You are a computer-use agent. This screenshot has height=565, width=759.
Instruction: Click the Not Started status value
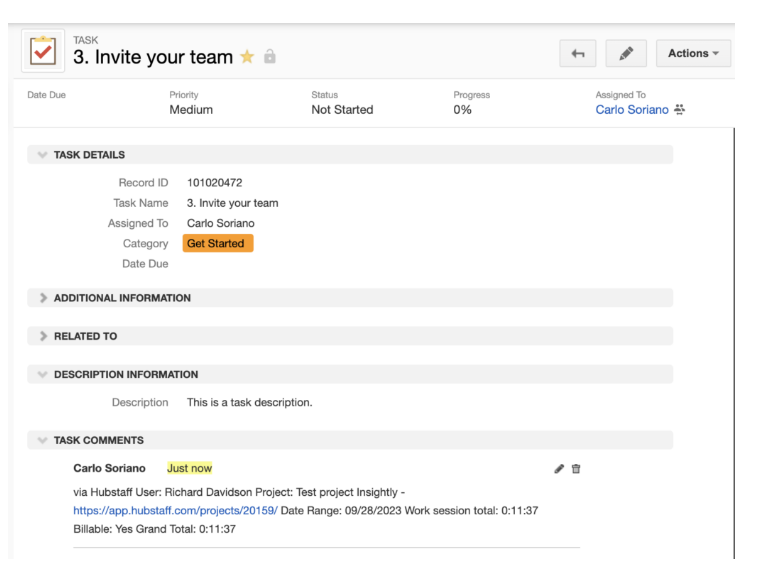(342, 110)
